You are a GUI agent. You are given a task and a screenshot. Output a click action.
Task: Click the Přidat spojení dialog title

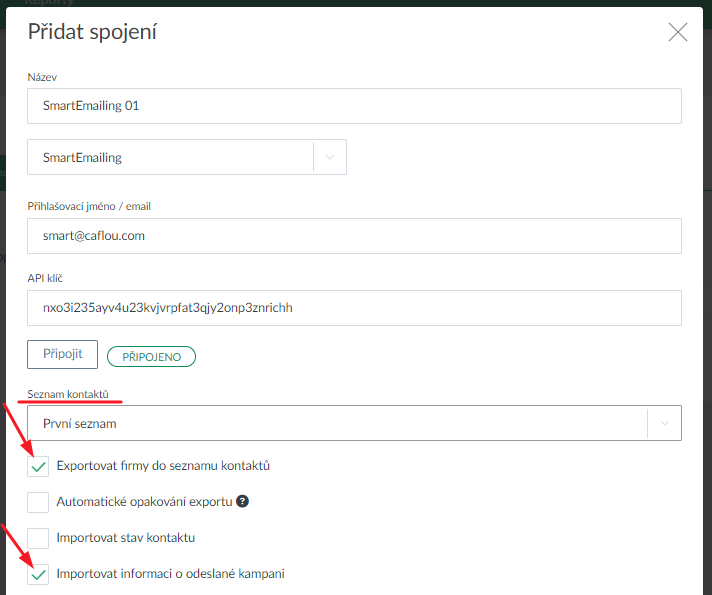(92, 32)
